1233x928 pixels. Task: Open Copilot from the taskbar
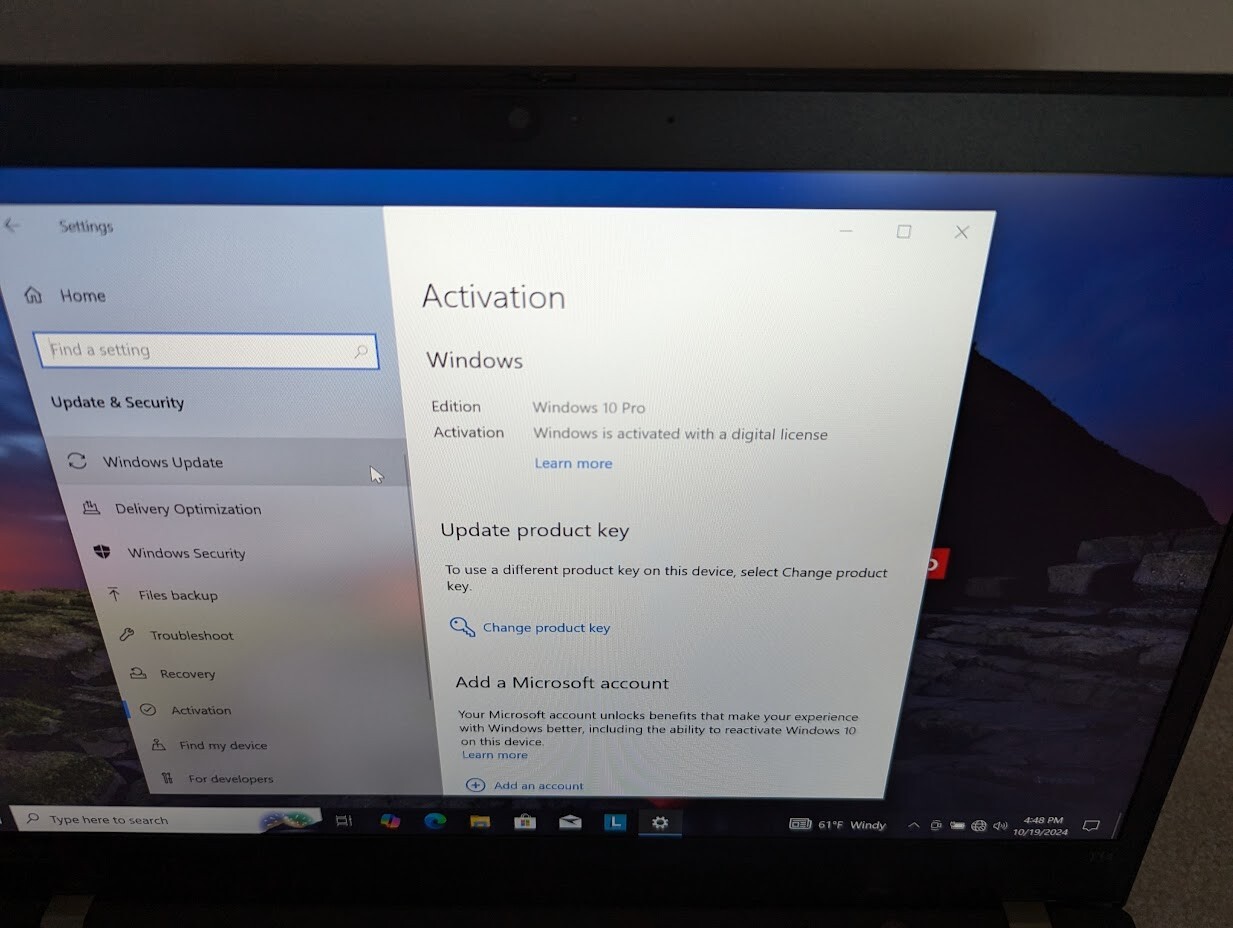click(390, 821)
